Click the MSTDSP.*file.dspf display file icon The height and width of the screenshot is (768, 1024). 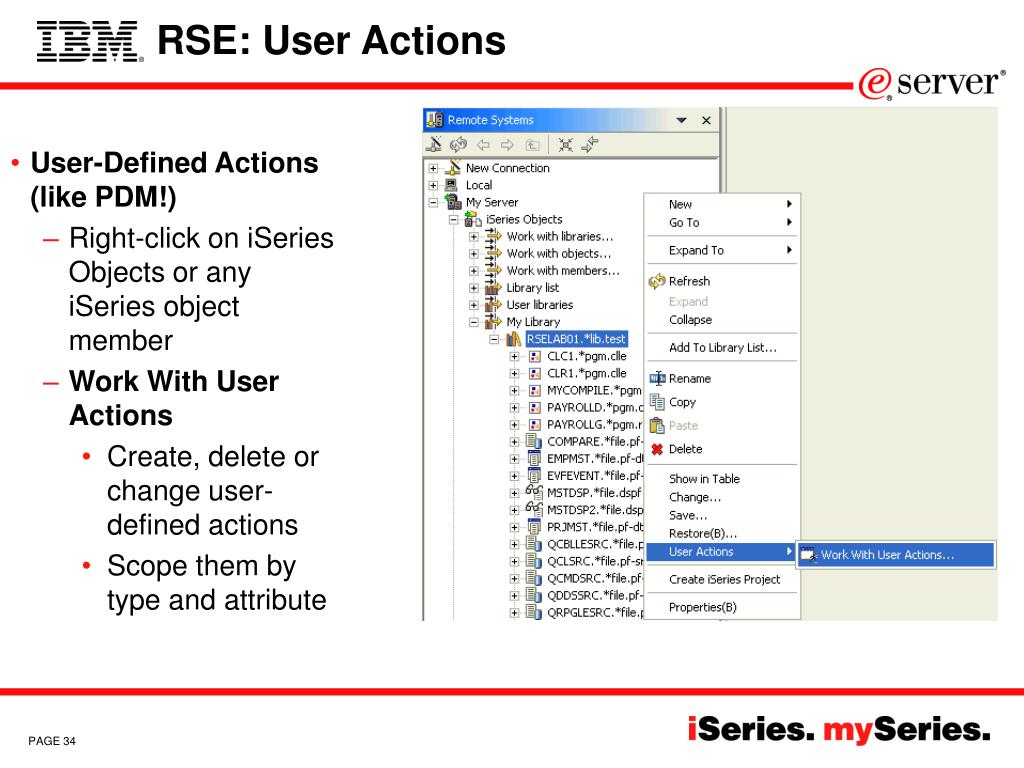click(534, 492)
